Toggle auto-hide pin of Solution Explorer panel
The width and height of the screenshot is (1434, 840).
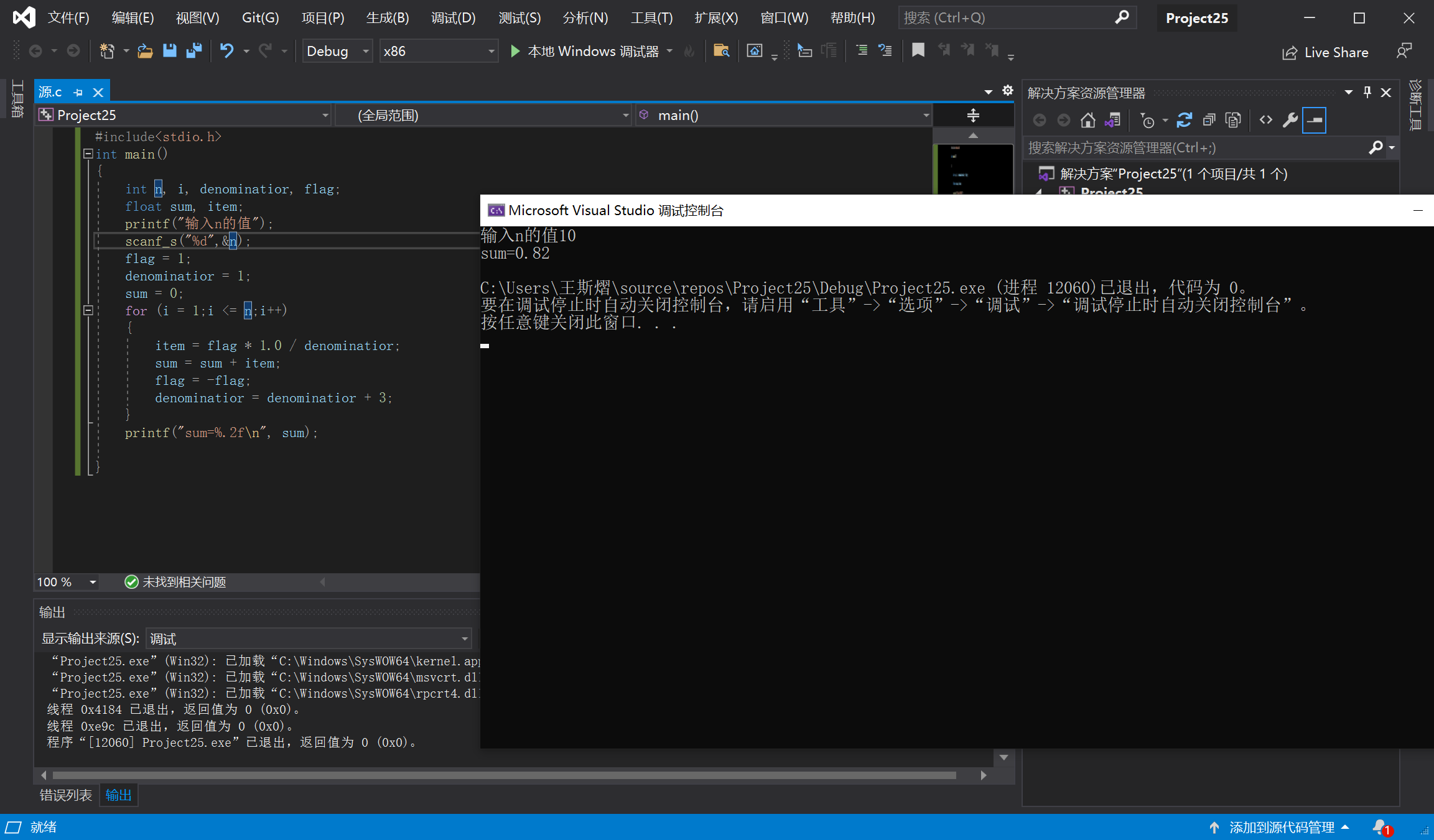coord(1367,93)
